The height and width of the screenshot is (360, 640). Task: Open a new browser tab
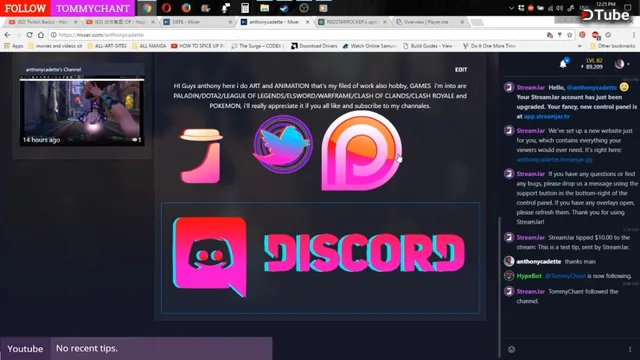pos(477,22)
